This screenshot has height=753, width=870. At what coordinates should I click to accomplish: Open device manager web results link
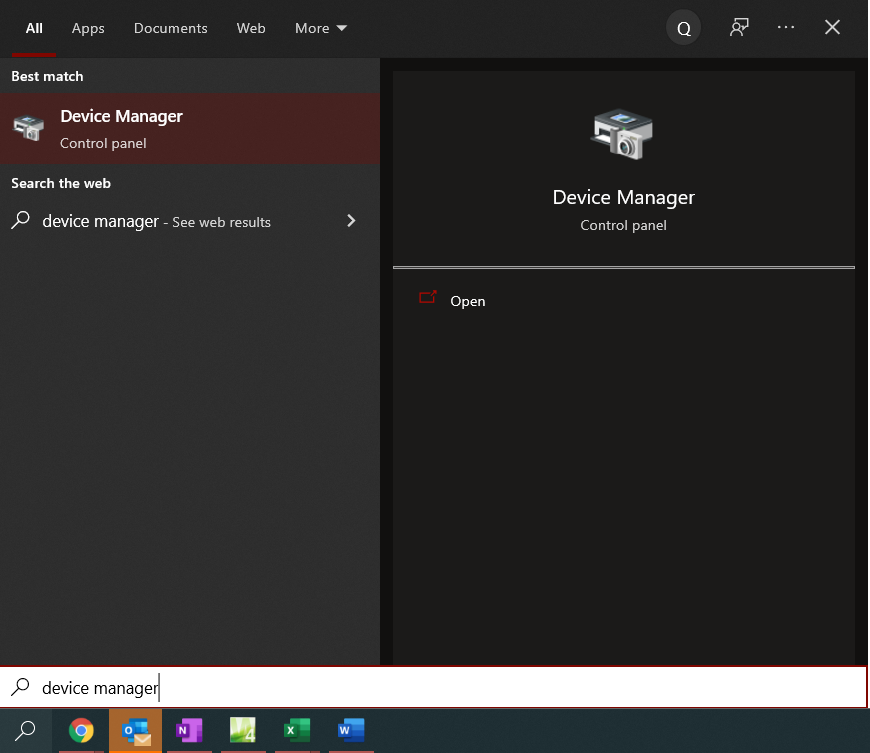(x=155, y=221)
